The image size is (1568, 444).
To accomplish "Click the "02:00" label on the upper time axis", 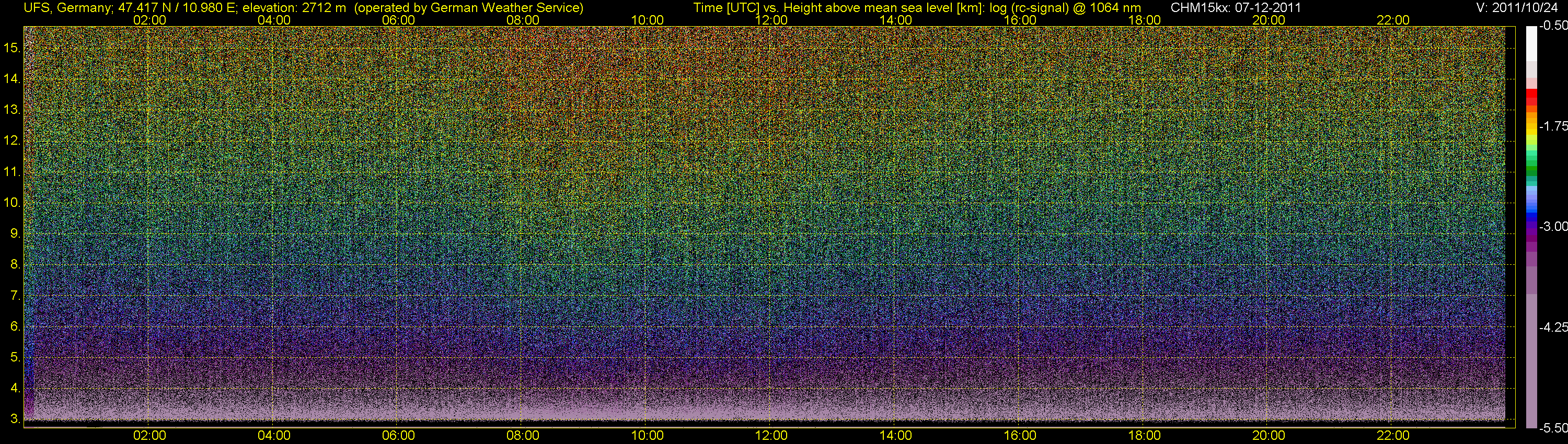I will pyautogui.click(x=149, y=20).
